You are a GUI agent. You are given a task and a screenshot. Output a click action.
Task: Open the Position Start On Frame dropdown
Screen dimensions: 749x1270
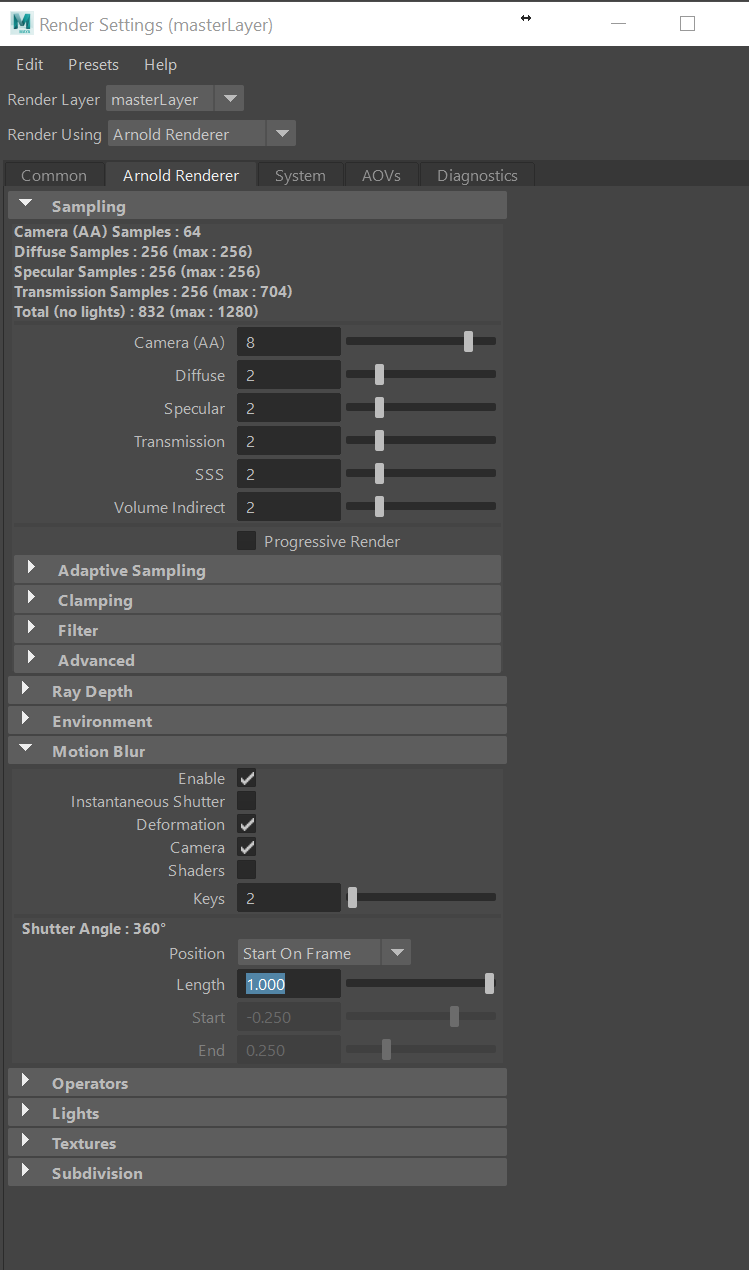coord(324,953)
